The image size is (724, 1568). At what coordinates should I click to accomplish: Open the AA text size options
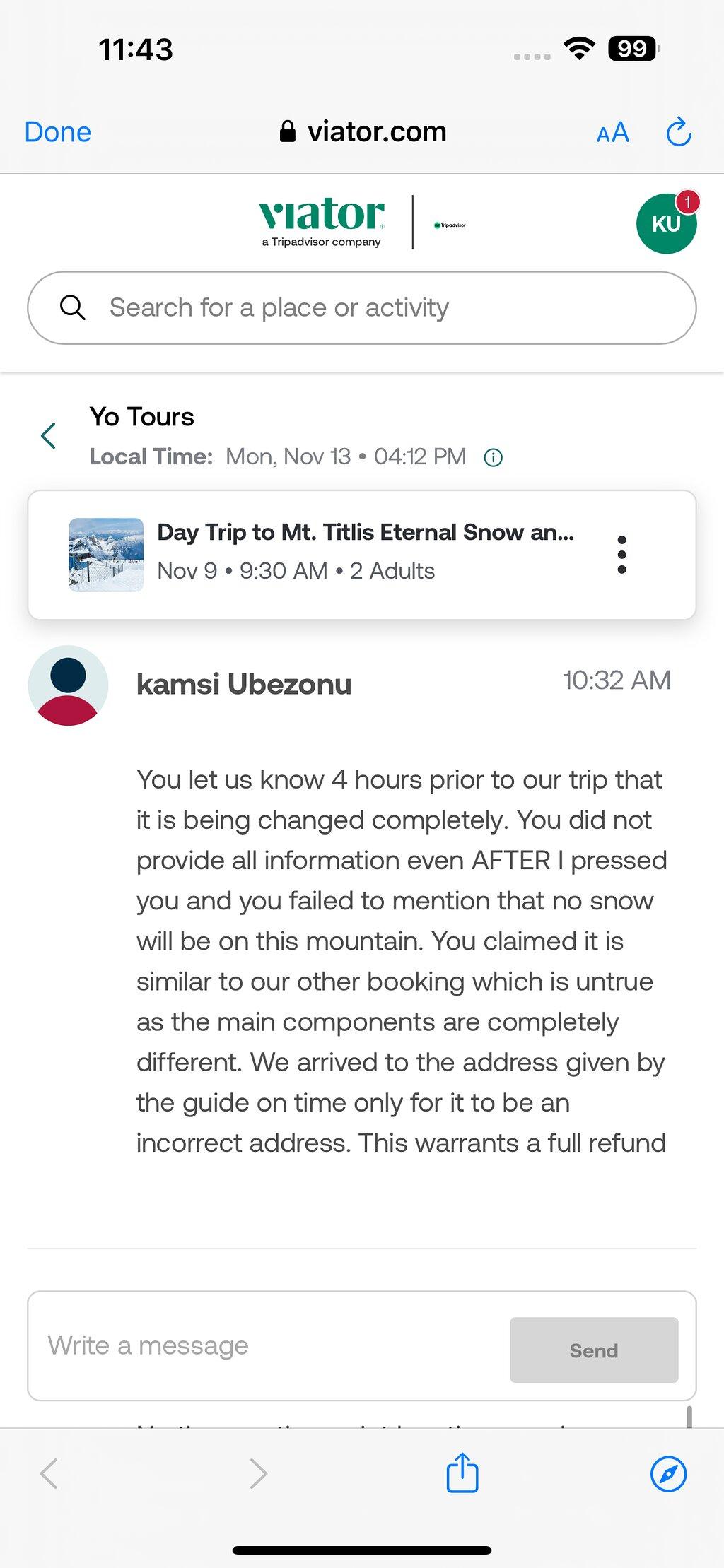click(x=612, y=132)
